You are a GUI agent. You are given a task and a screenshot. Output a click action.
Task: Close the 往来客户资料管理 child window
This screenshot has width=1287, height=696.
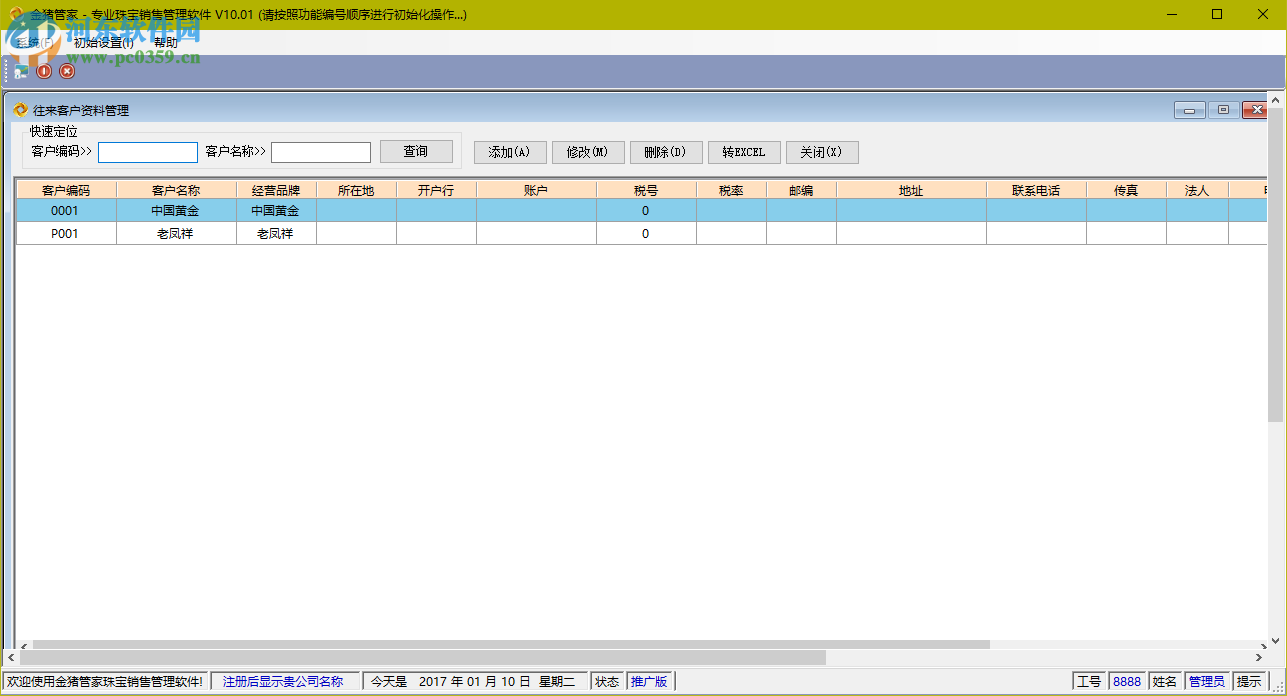tap(1256, 110)
